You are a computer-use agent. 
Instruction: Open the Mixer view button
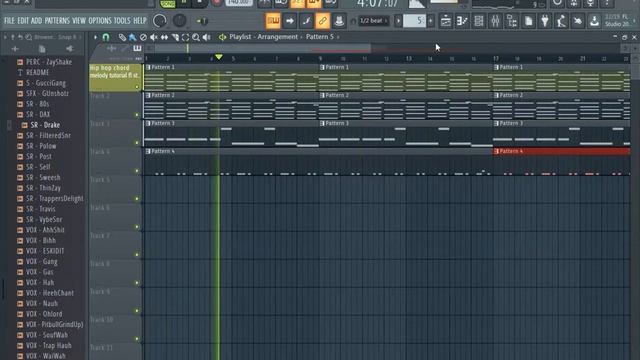[495, 21]
